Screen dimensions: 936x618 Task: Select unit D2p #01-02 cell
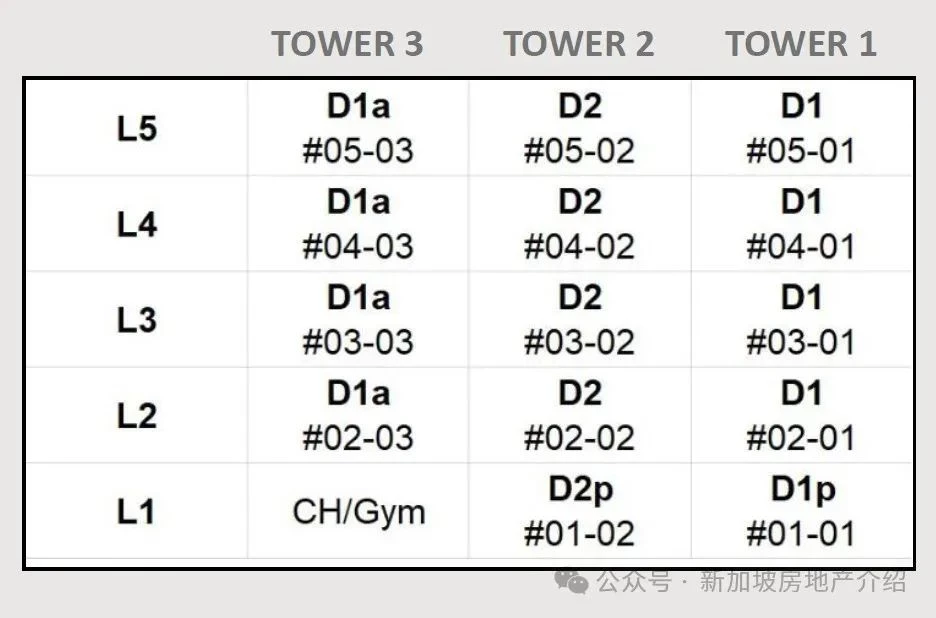[580, 511]
